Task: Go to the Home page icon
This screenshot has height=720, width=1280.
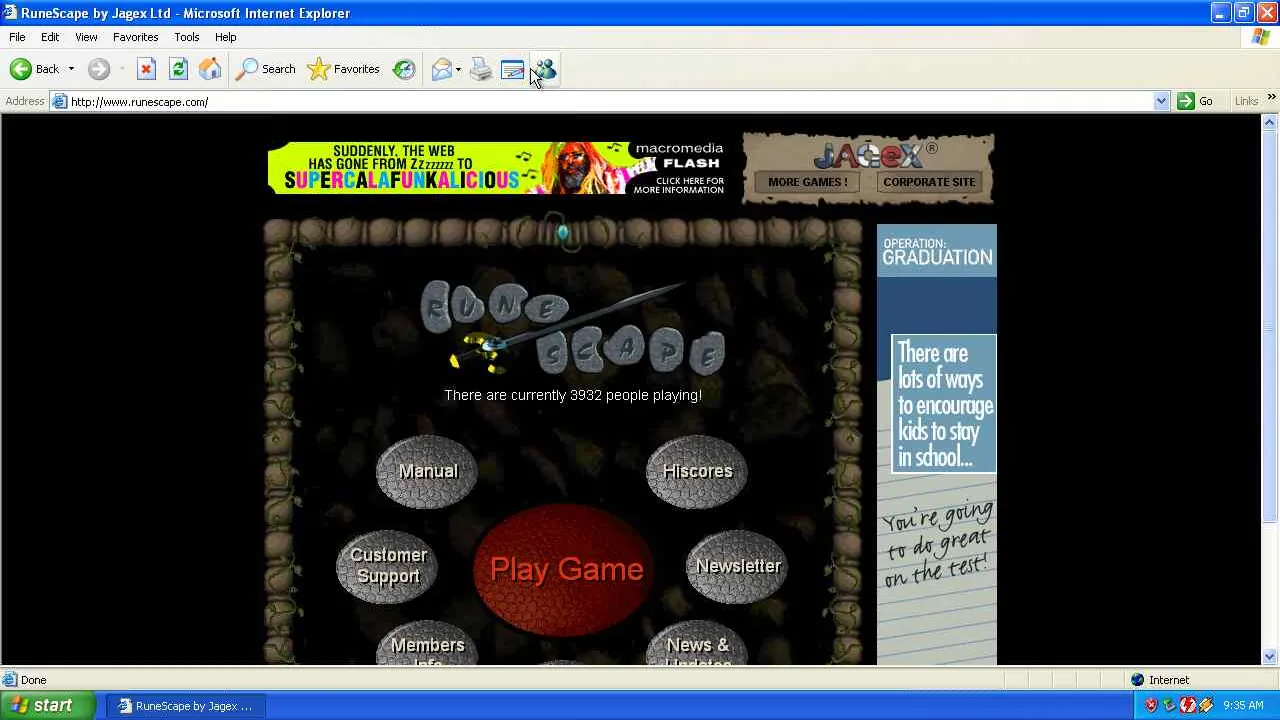Action: 210,69
